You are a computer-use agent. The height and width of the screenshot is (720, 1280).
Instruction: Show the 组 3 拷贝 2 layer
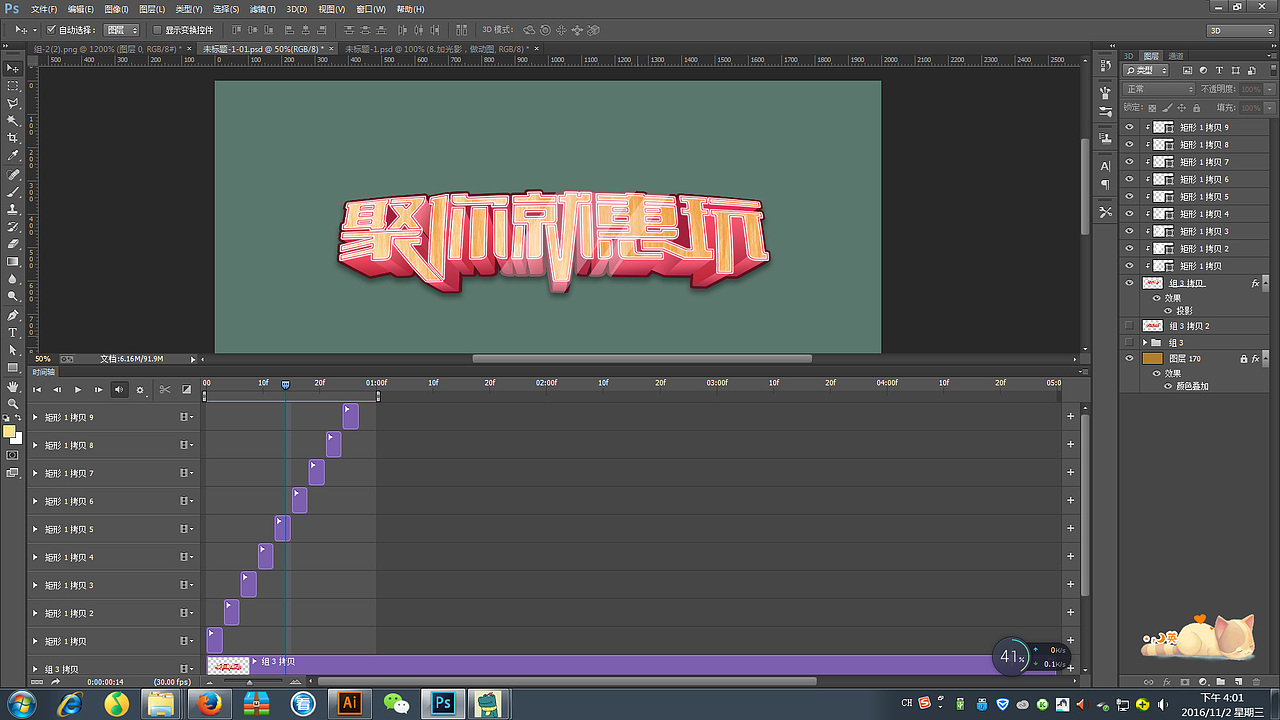tap(1130, 325)
